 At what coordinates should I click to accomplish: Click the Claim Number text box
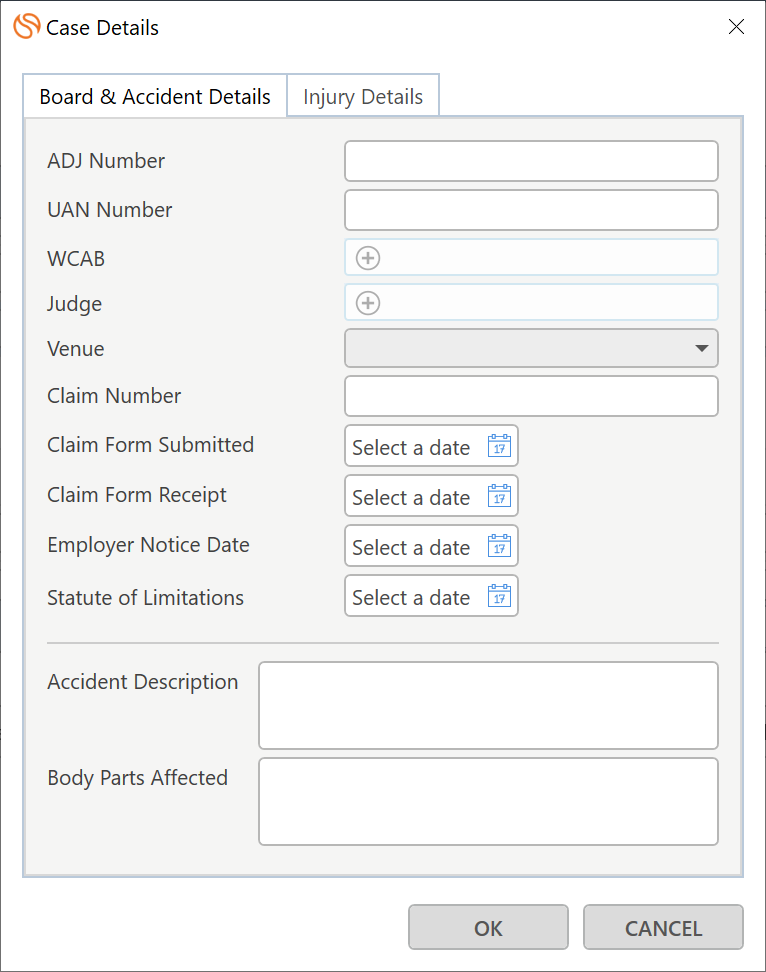(531, 396)
